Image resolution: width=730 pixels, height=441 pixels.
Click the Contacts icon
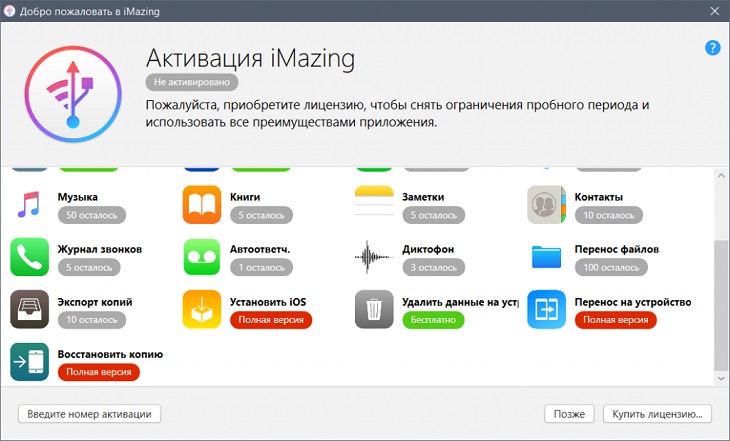tap(547, 205)
